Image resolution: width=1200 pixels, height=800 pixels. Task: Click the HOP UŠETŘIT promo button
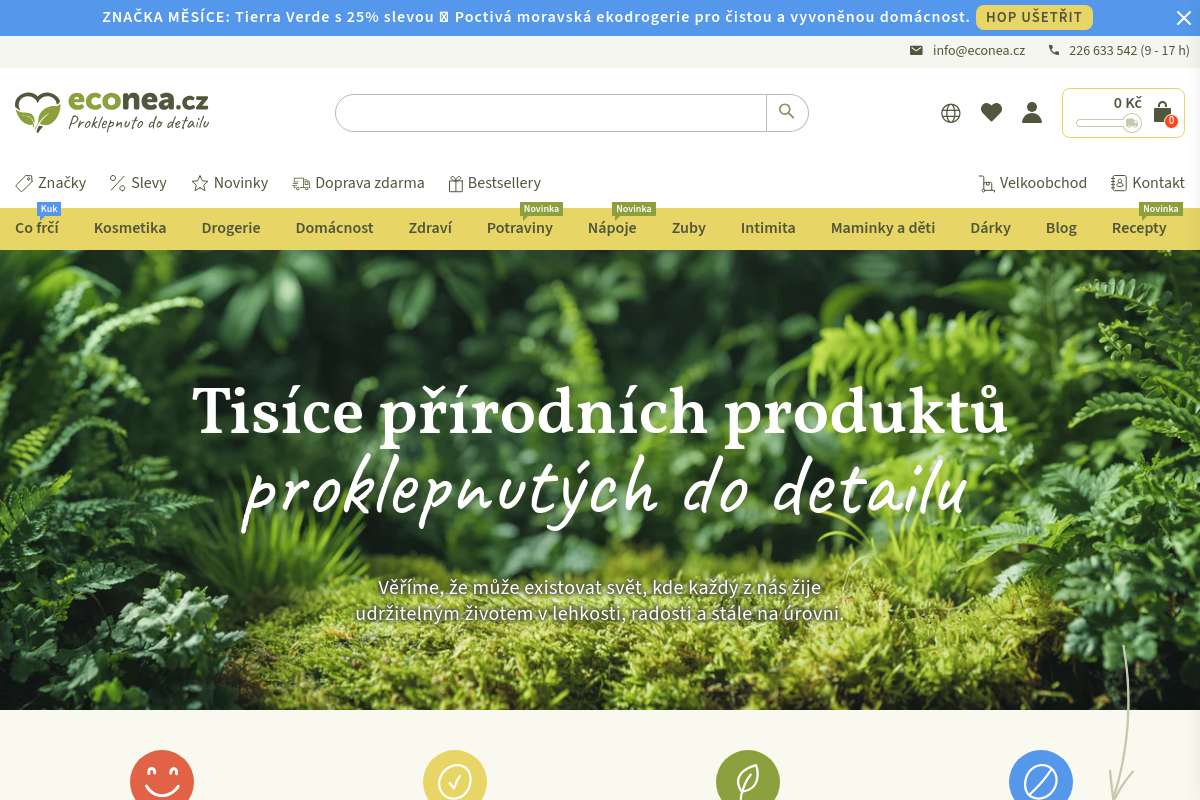(x=1034, y=17)
